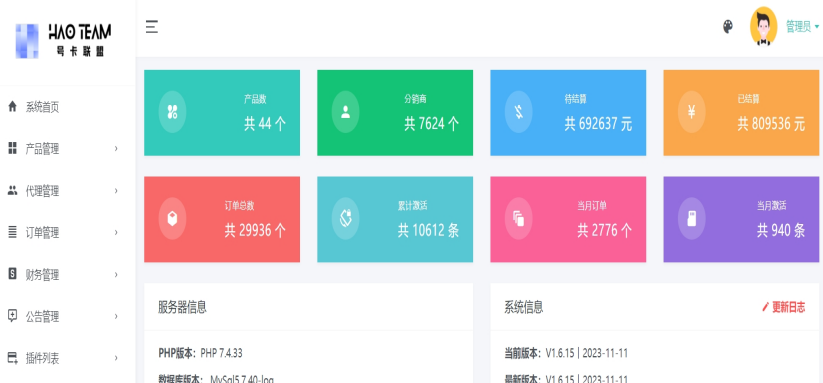Expand the 代理管理 chevron
The width and height of the screenshot is (823, 383).
[x=116, y=190]
